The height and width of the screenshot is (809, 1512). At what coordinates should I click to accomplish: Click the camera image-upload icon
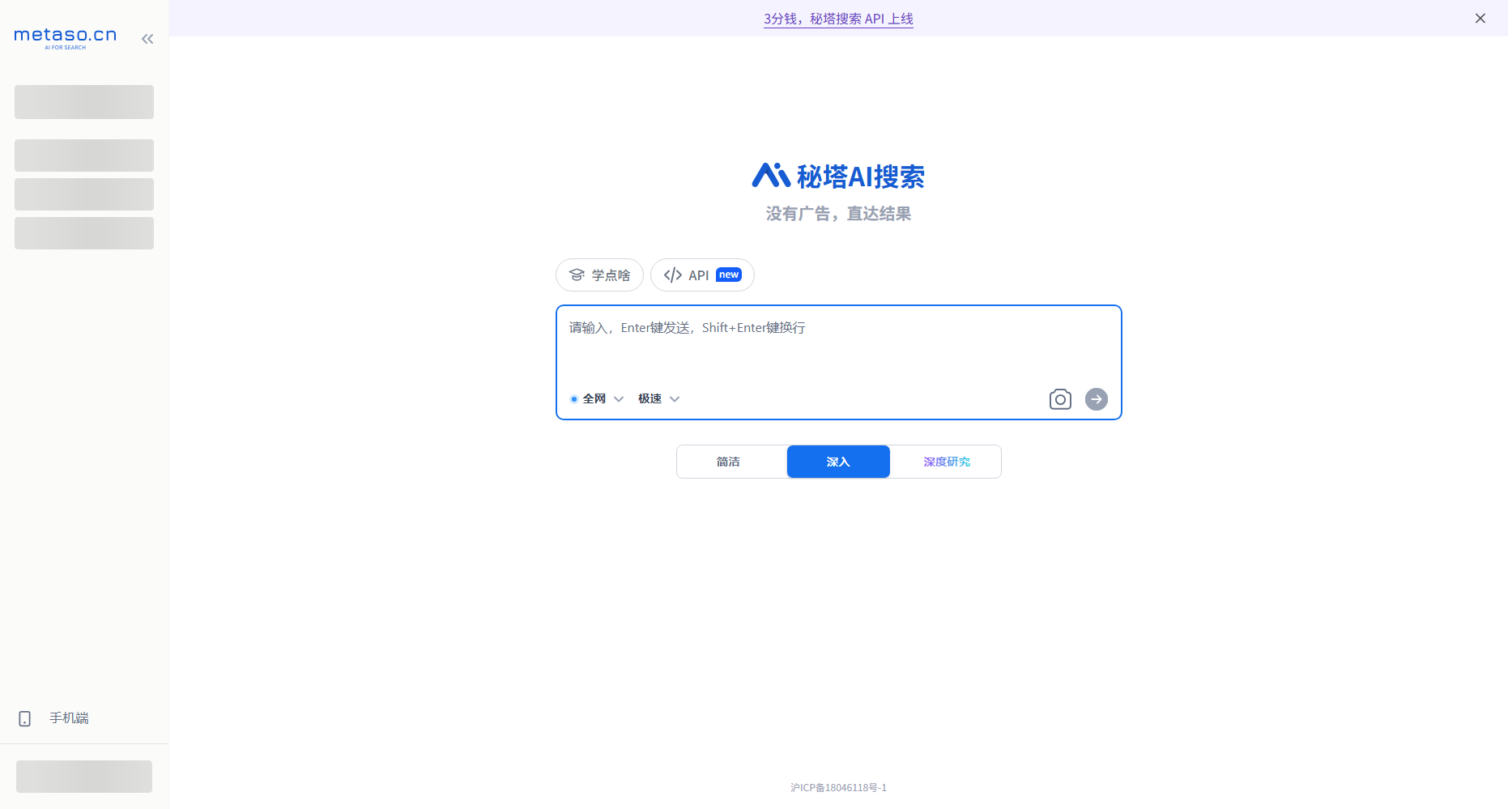[x=1060, y=399]
